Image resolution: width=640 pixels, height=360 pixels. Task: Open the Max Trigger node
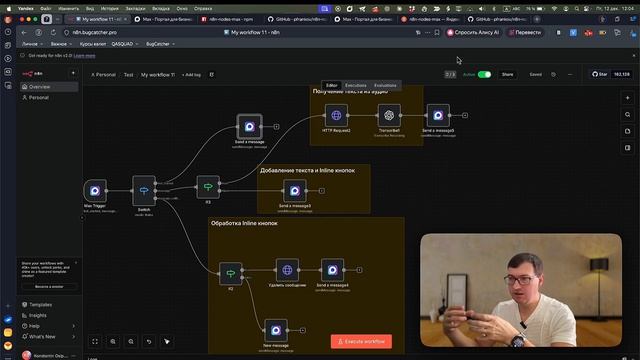[x=95, y=191]
